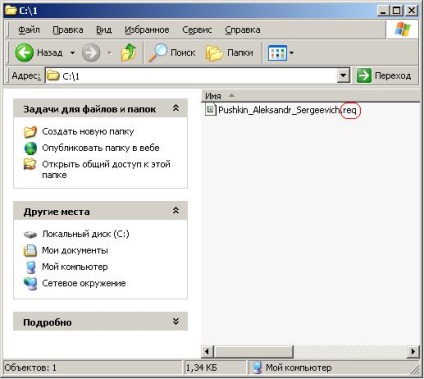Click the green Back arrow icon
Viewport: 424px width, 379px height.
tap(24, 53)
